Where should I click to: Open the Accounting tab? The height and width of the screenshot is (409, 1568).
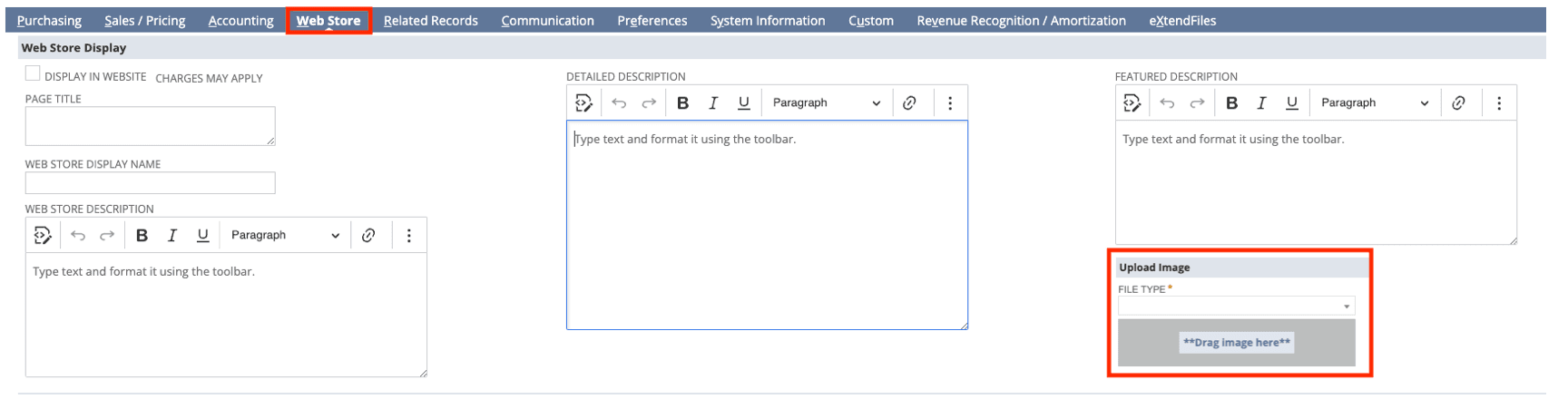tap(240, 21)
